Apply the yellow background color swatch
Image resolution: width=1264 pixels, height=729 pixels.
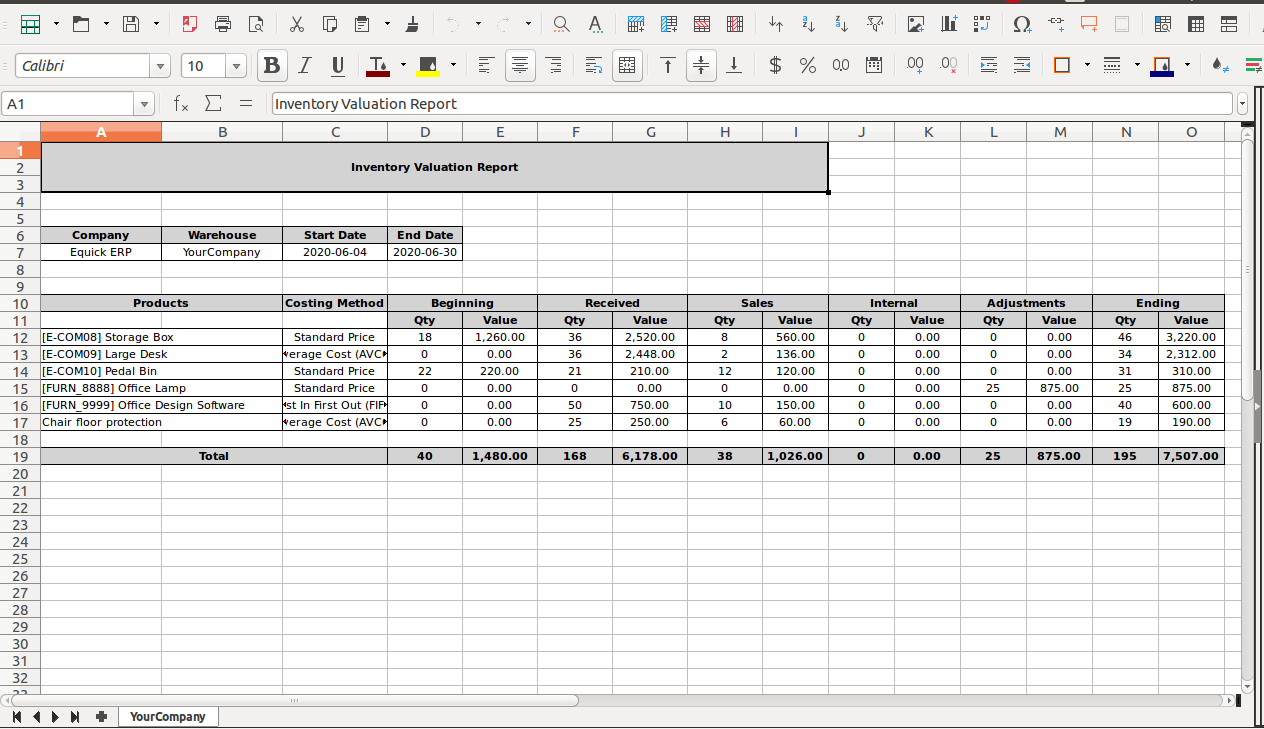(427, 66)
